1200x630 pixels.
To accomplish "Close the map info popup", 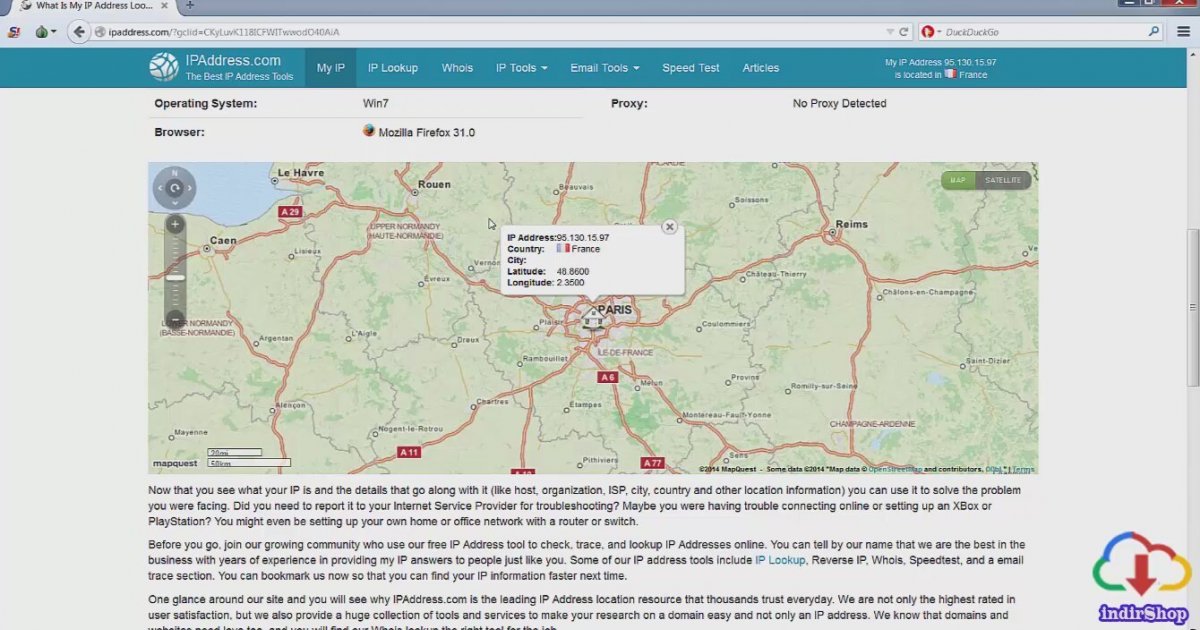I will (670, 227).
